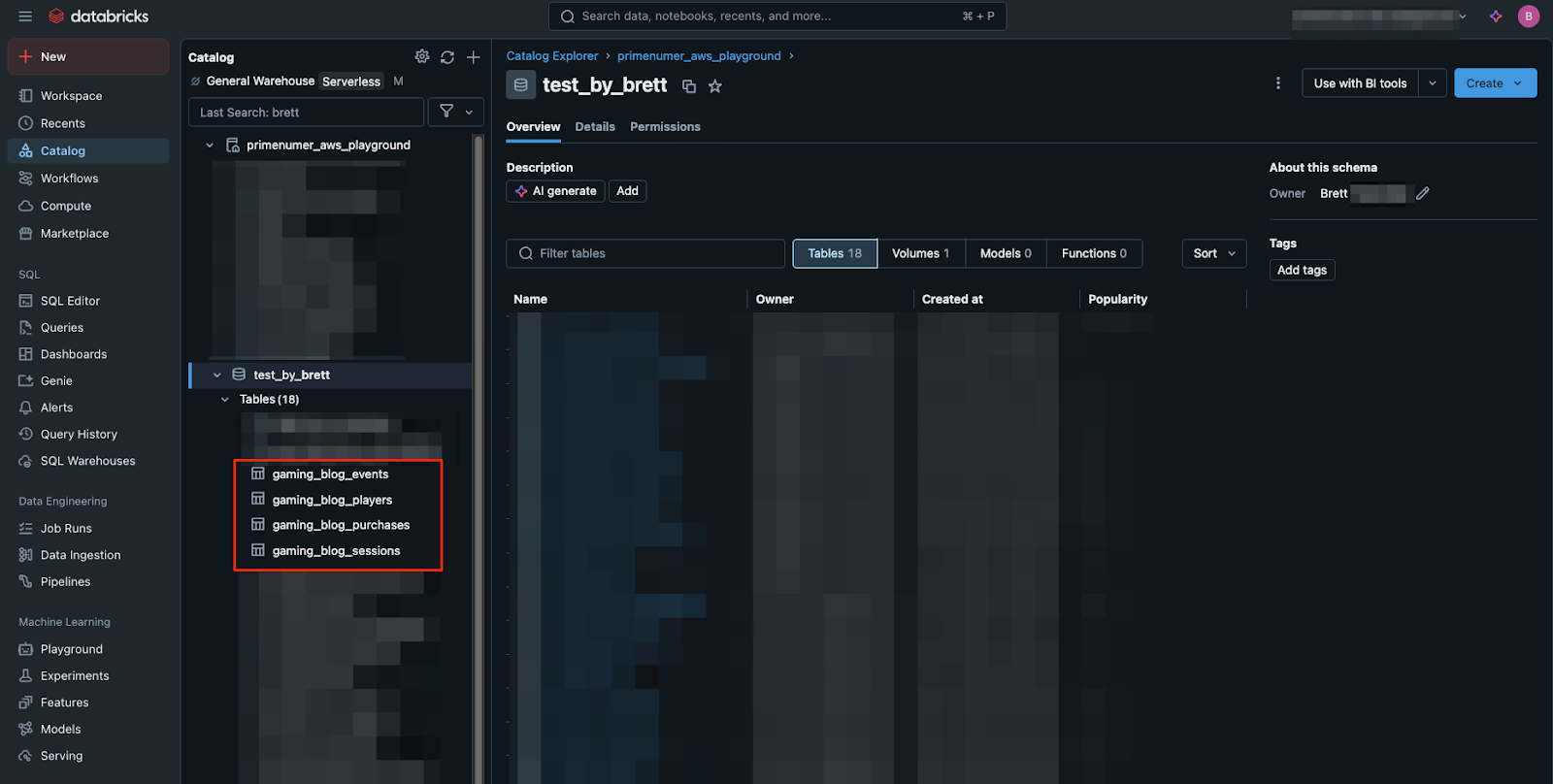Click the Filter tables field

(x=645, y=253)
